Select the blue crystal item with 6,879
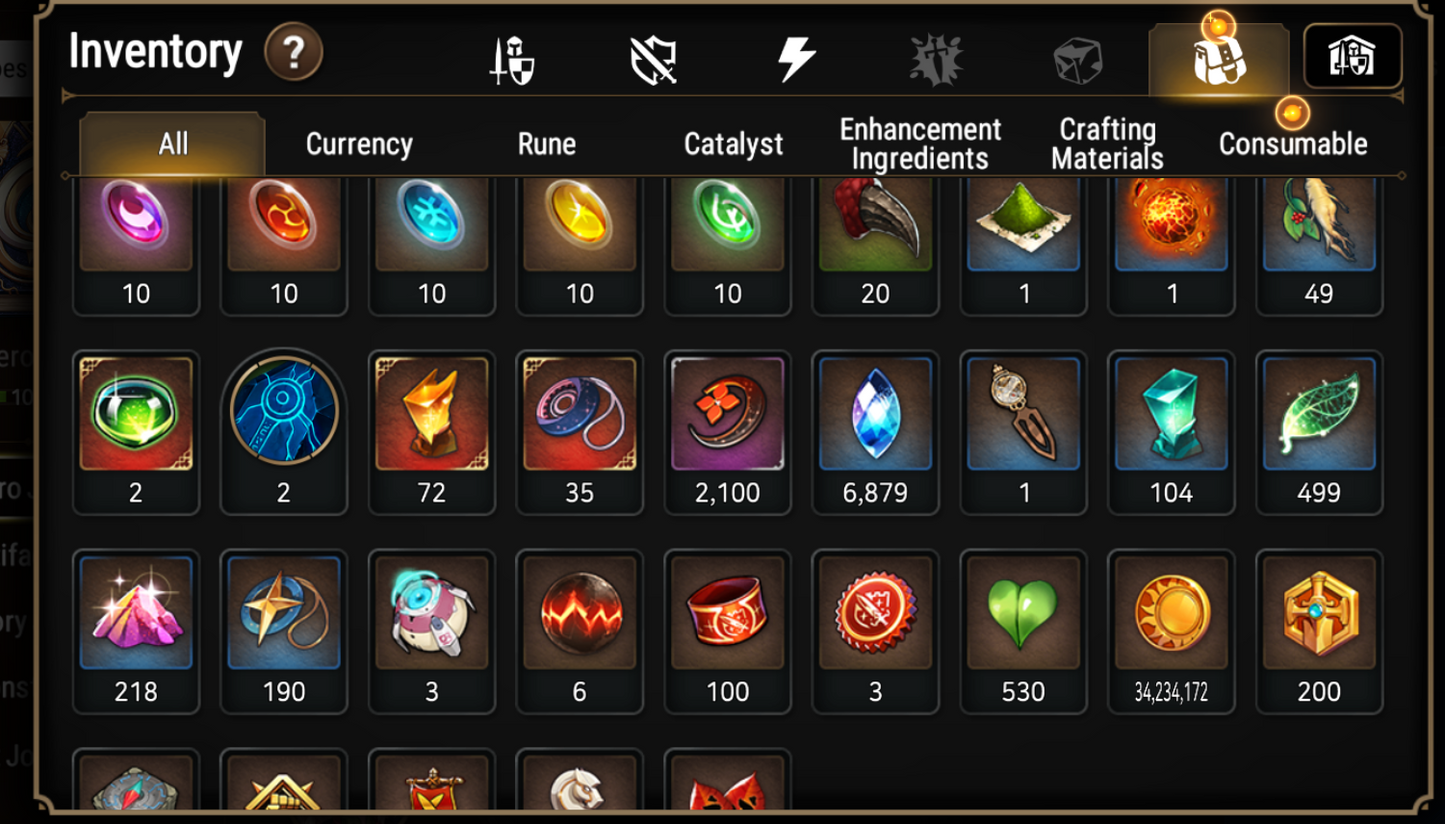 pos(875,433)
